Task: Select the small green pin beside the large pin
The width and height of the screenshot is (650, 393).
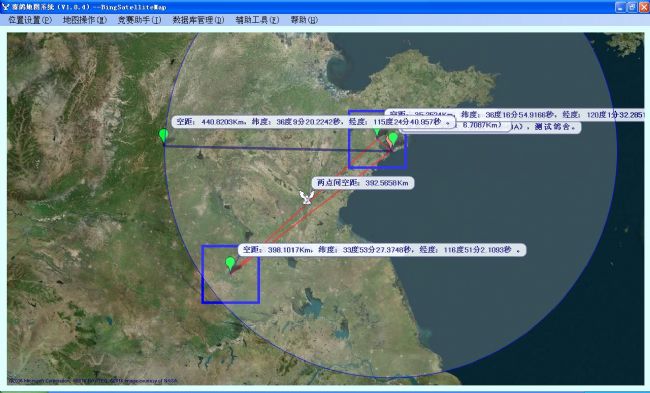Action: pyautogui.click(x=377, y=132)
